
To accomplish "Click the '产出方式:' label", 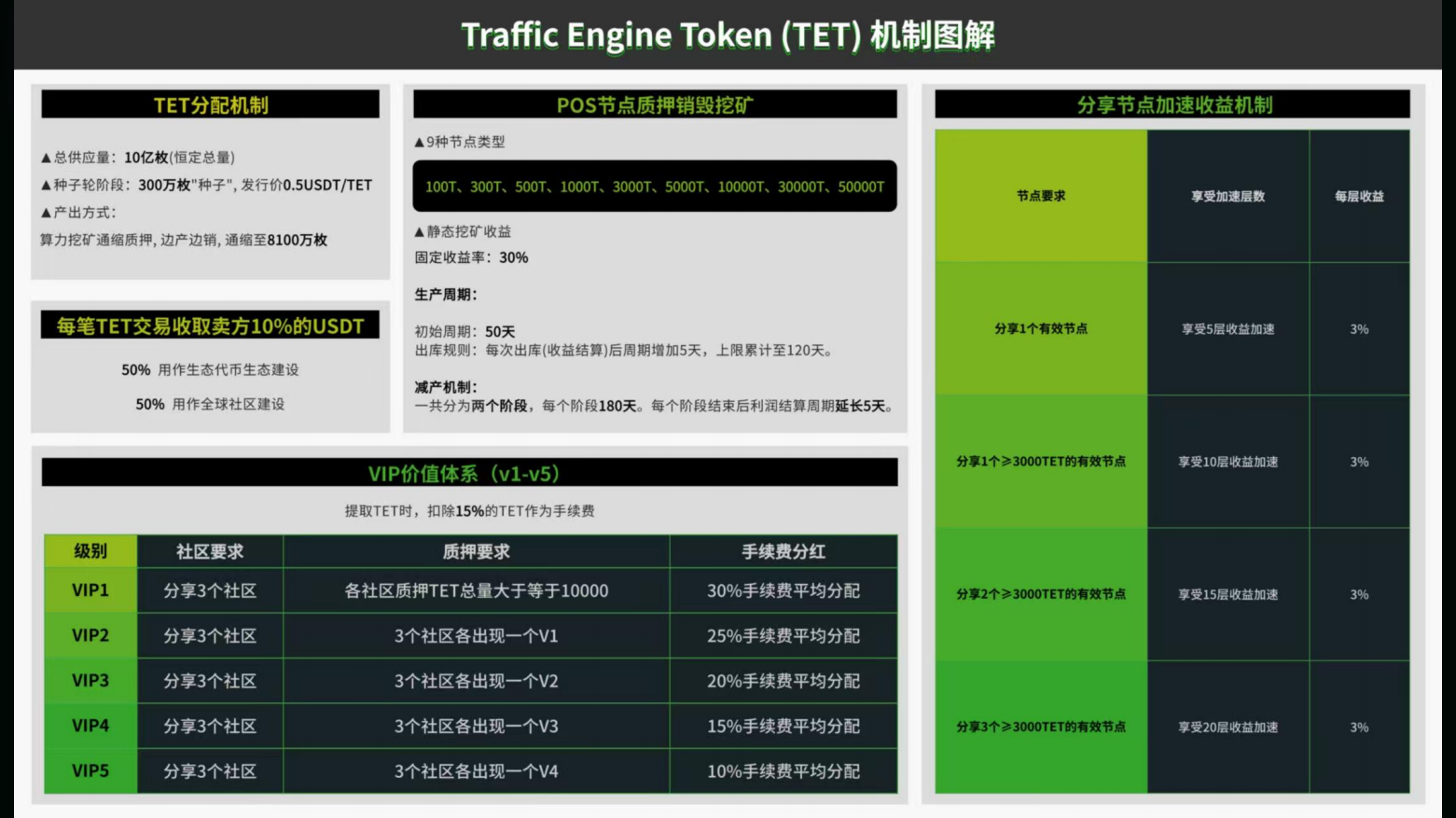I will 78,212.
